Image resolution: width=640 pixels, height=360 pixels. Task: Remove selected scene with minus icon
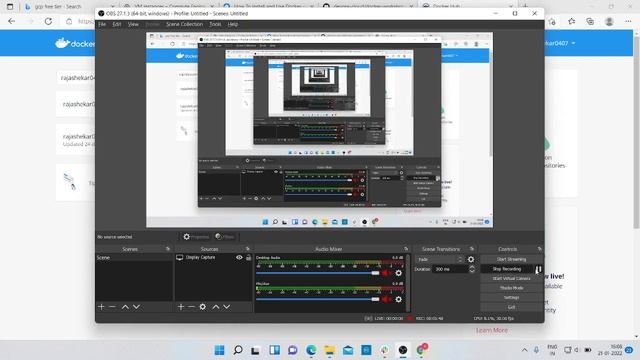(x=112, y=307)
